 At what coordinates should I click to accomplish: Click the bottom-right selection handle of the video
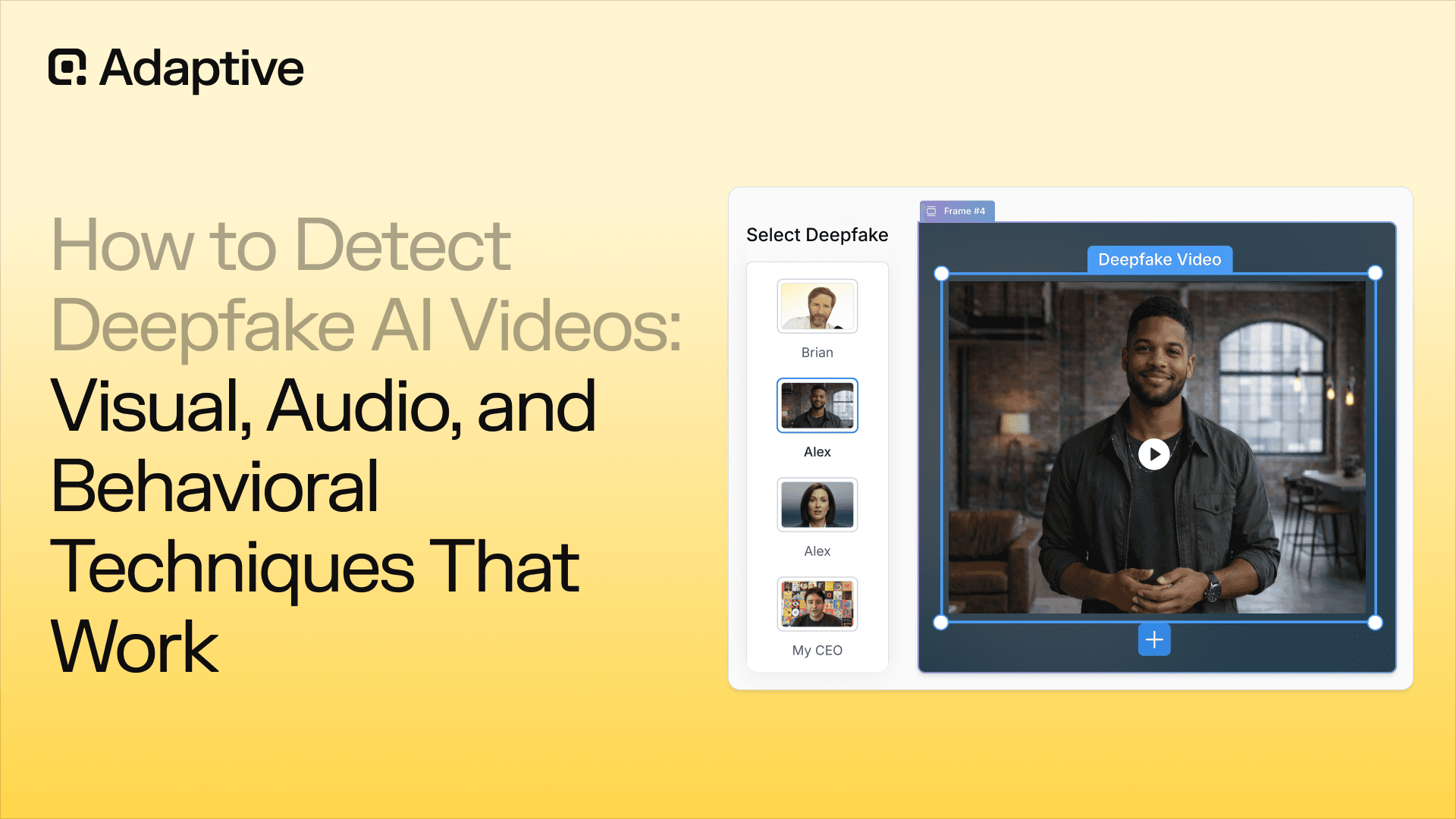click(1375, 623)
